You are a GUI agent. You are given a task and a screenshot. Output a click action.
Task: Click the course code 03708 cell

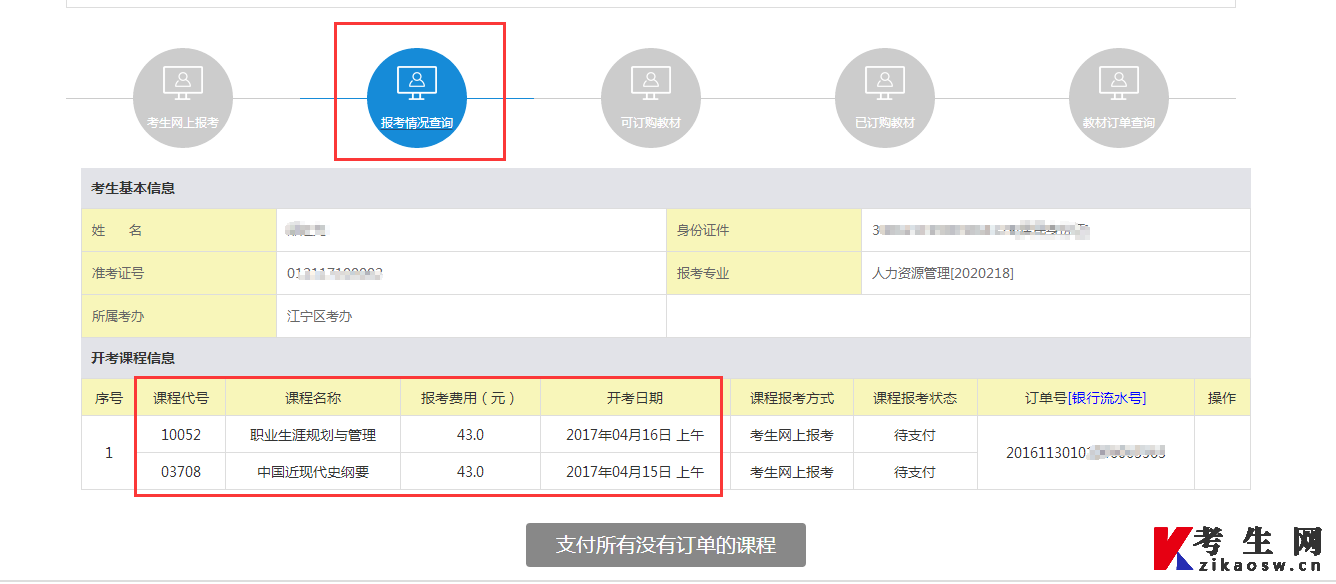pyautogui.click(x=182, y=471)
